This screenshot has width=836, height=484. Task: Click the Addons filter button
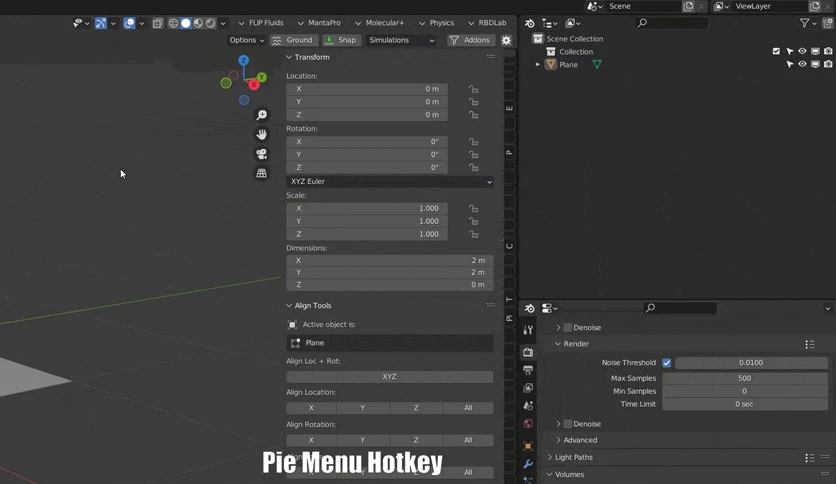pyautogui.click(x=470, y=40)
